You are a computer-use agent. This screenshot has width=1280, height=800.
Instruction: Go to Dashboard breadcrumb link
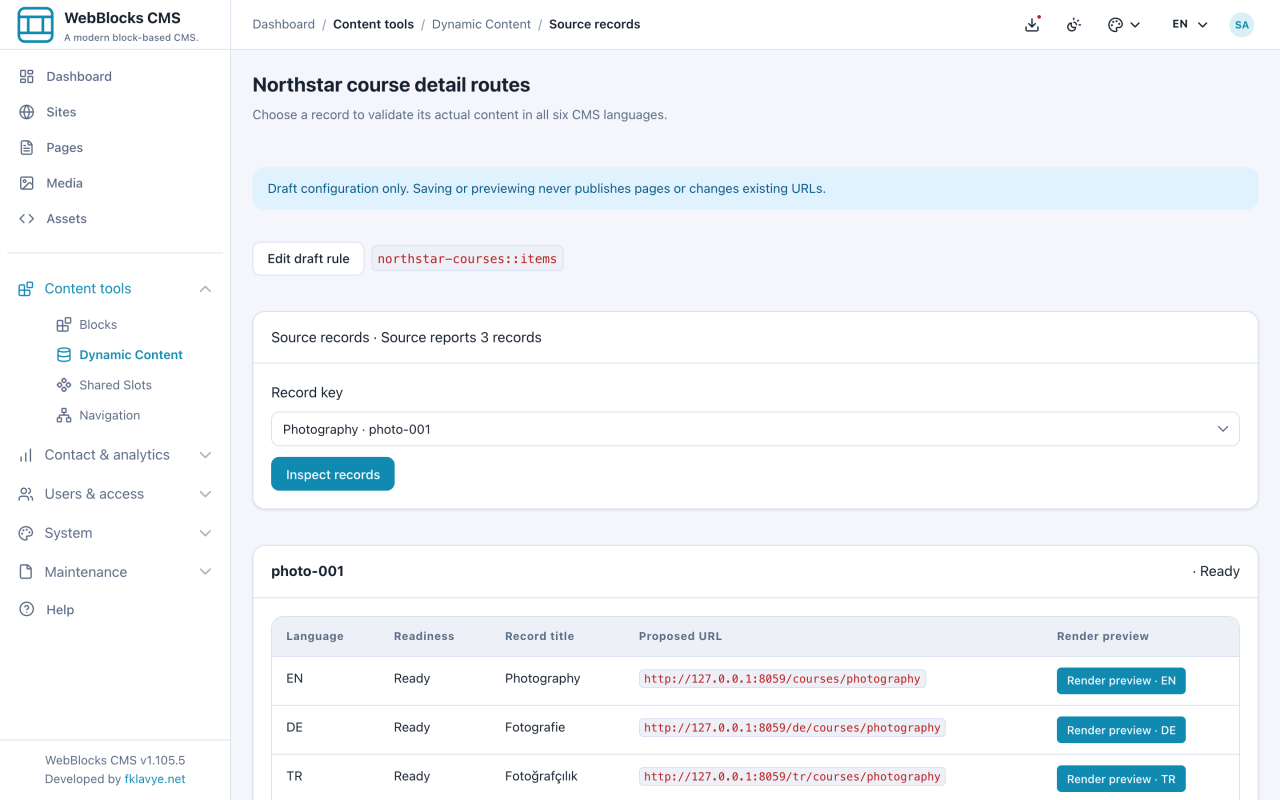[283, 24]
